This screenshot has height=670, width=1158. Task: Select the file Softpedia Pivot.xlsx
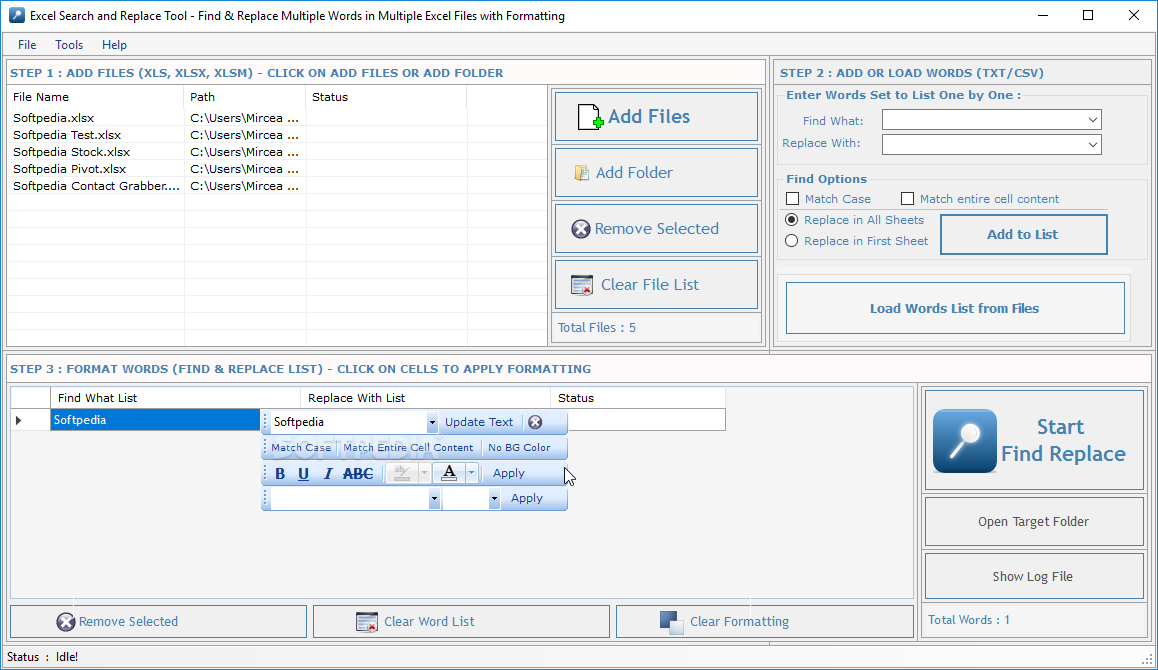[69, 169]
